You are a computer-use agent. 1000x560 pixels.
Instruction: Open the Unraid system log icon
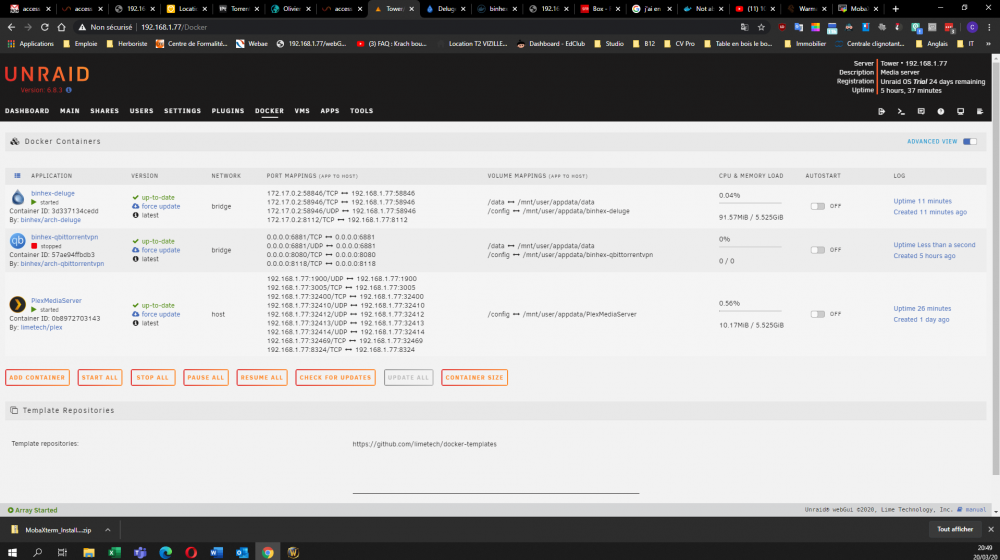coord(980,112)
